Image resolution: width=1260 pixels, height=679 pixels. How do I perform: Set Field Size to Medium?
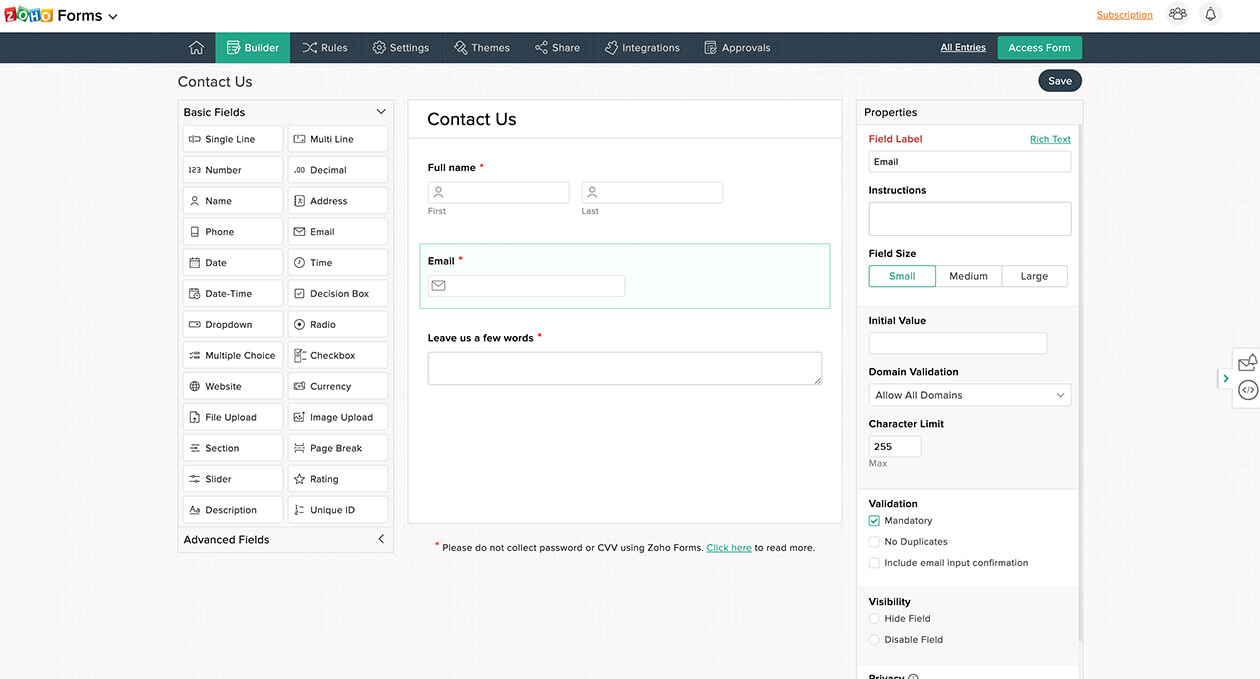(x=968, y=276)
